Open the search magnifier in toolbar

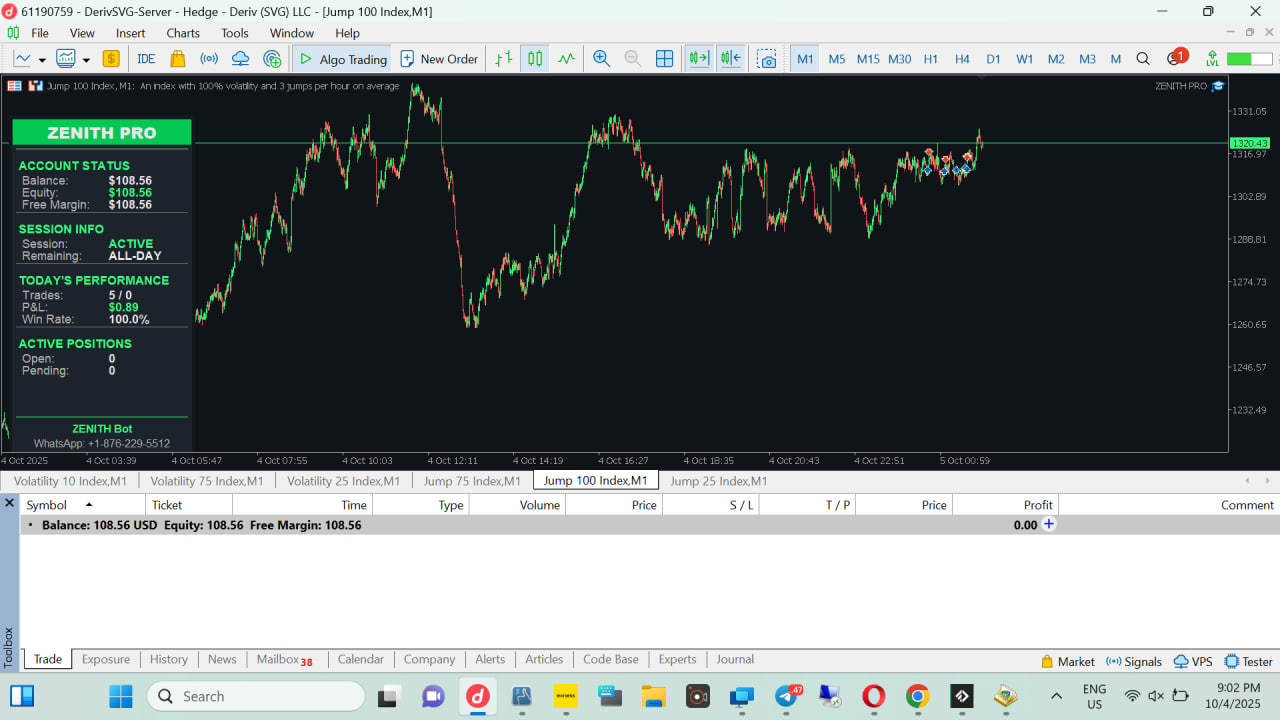point(1143,59)
